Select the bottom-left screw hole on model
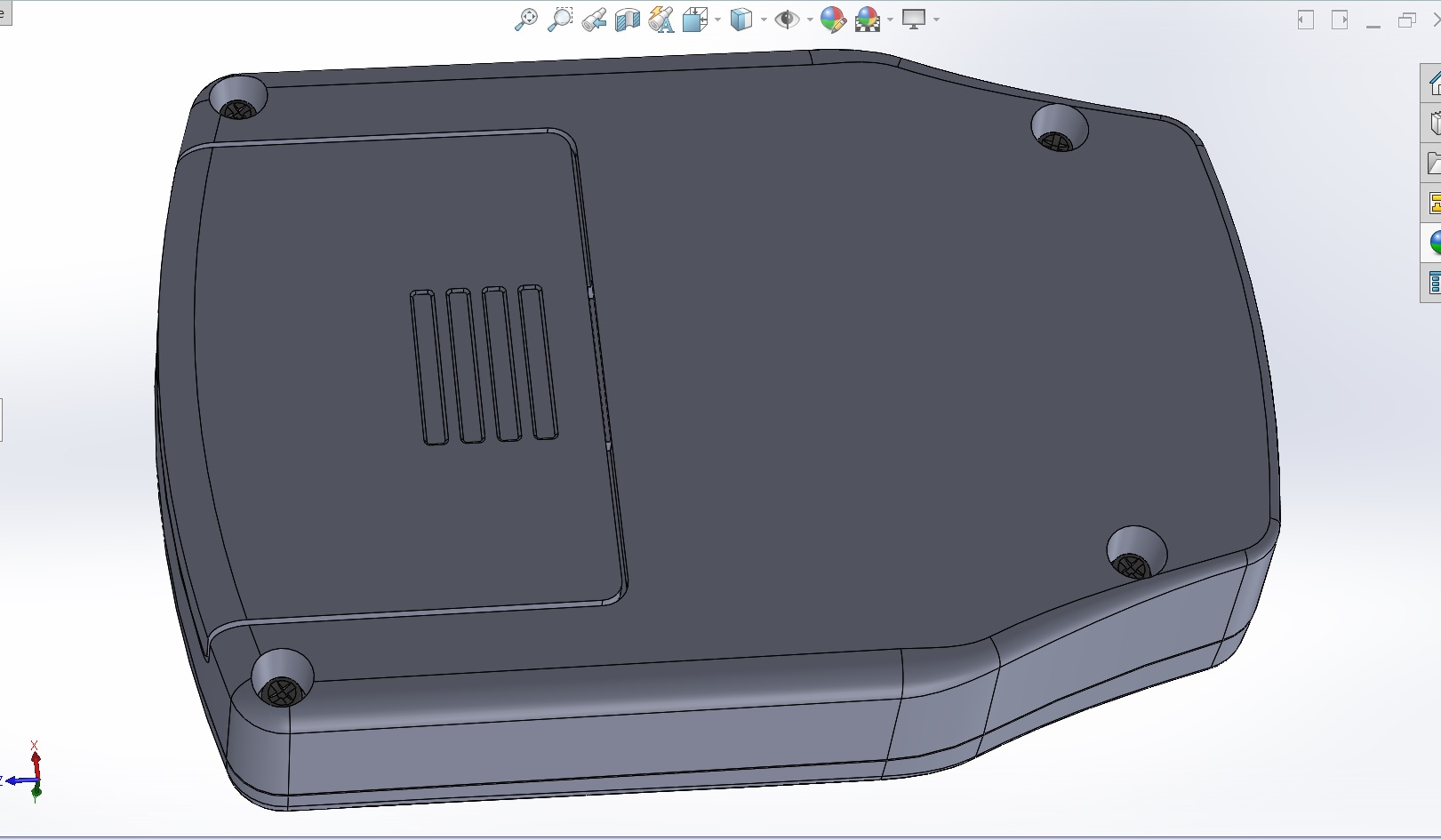Viewport: 1441px width, 840px height. tap(283, 678)
